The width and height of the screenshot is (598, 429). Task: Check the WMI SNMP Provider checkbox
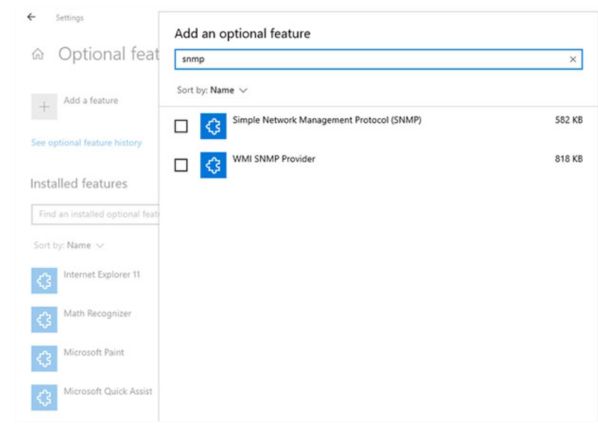click(x=181, y=165)
